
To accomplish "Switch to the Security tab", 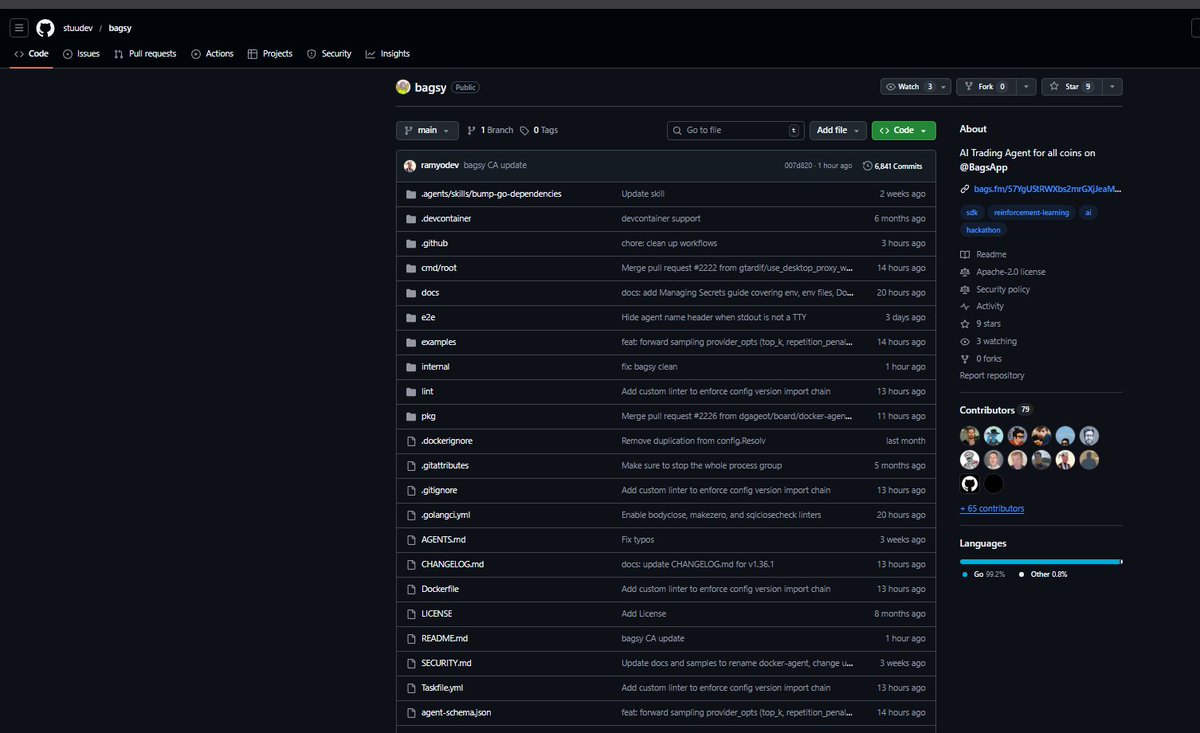I will point(329,54).
